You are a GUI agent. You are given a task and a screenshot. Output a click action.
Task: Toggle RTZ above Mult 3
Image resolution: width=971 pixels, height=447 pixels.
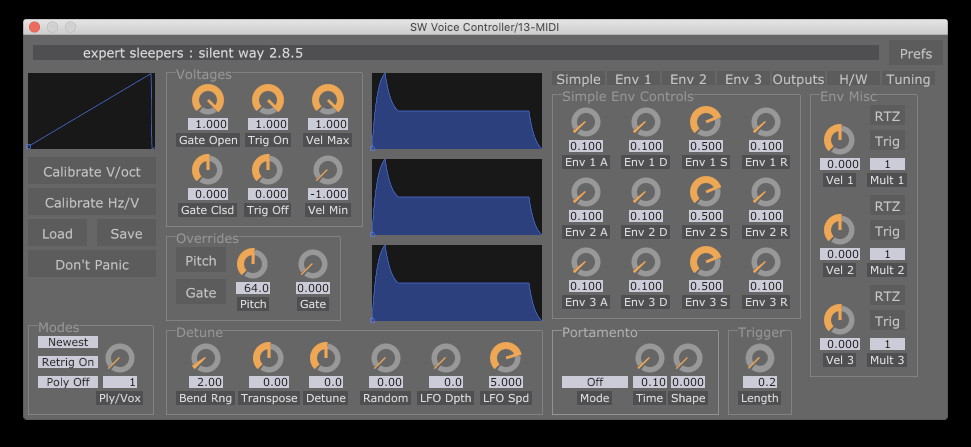coord(887,296)
